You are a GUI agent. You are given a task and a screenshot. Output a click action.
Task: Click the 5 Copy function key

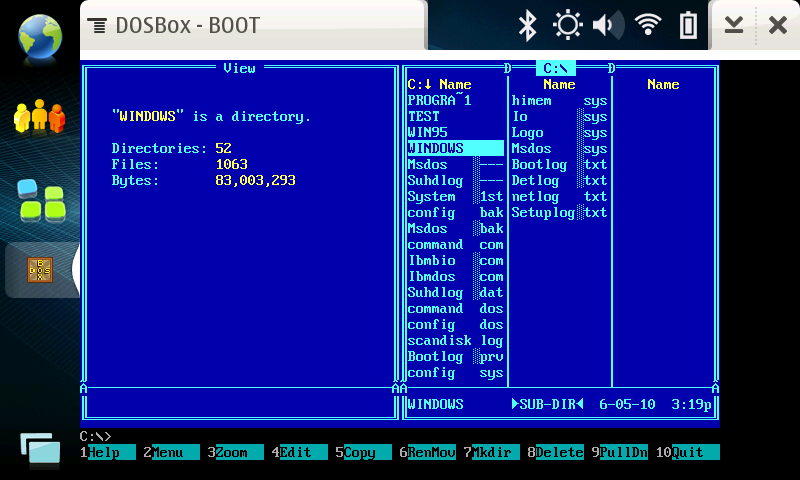[363, 452]
